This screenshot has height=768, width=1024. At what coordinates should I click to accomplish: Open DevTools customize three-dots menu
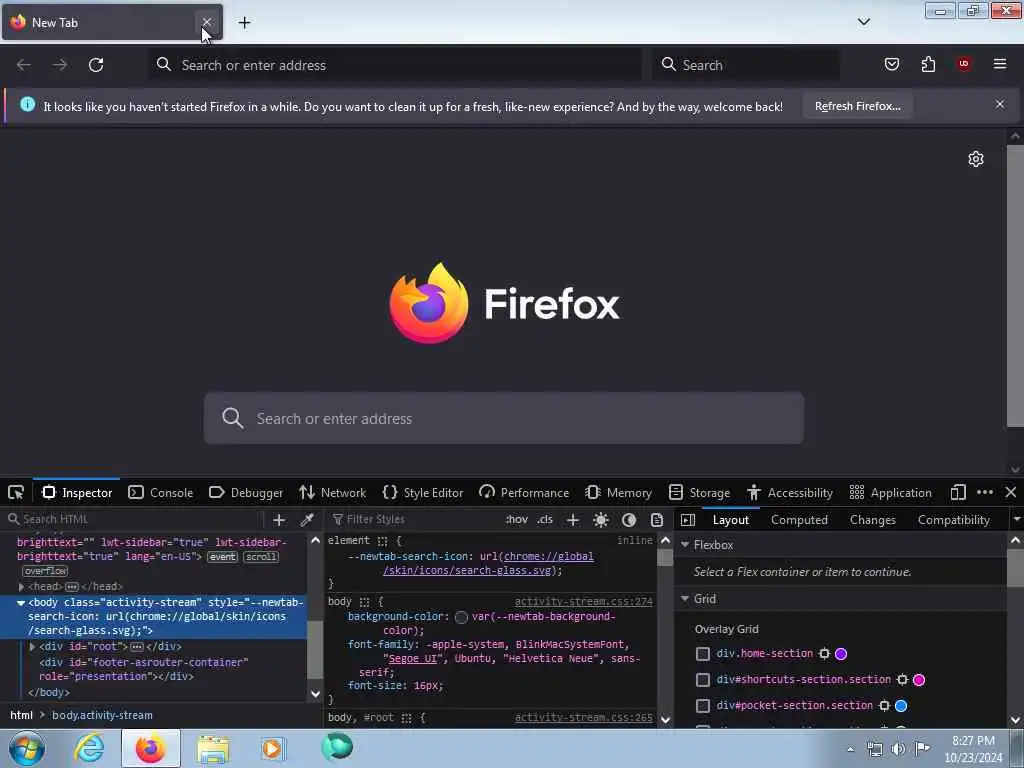click(x=985, y=492)
